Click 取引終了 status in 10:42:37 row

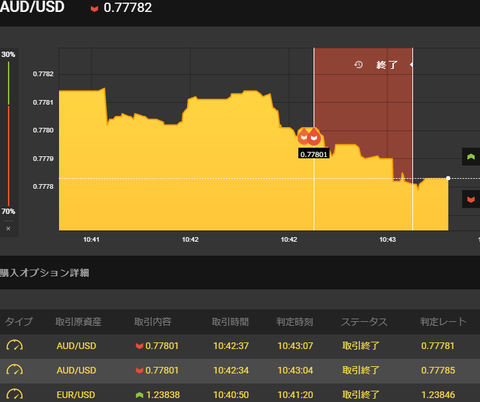tap(361, 346)
